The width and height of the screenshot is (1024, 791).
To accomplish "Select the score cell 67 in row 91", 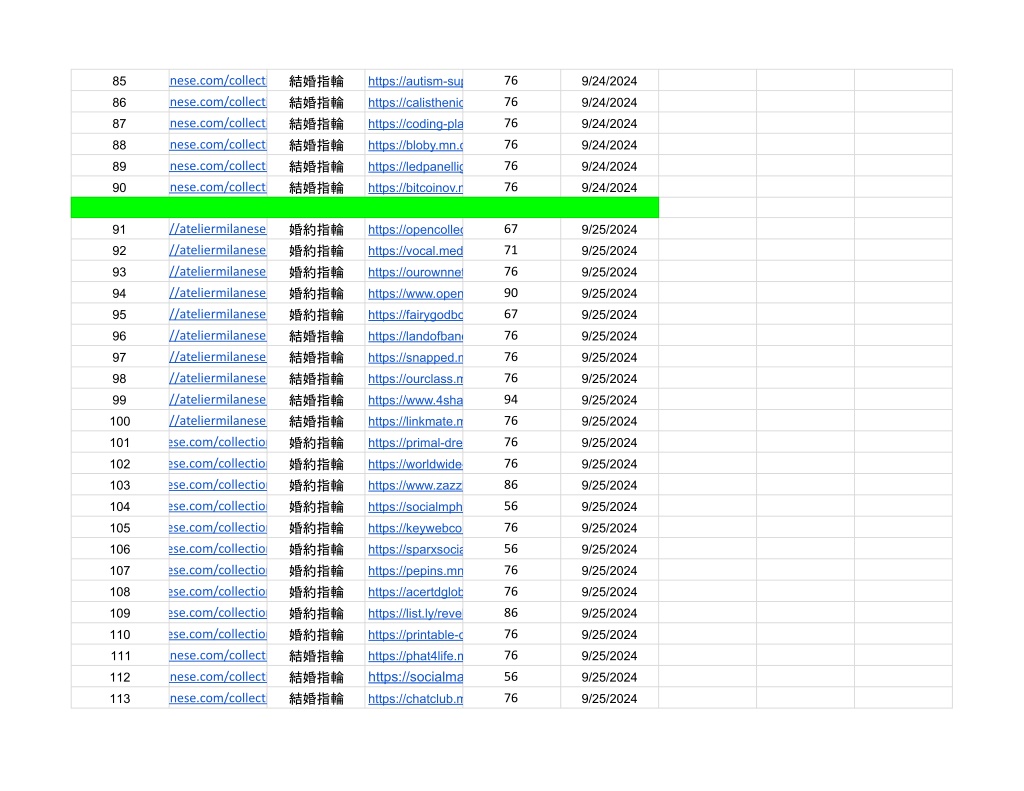I will [511, 229].
